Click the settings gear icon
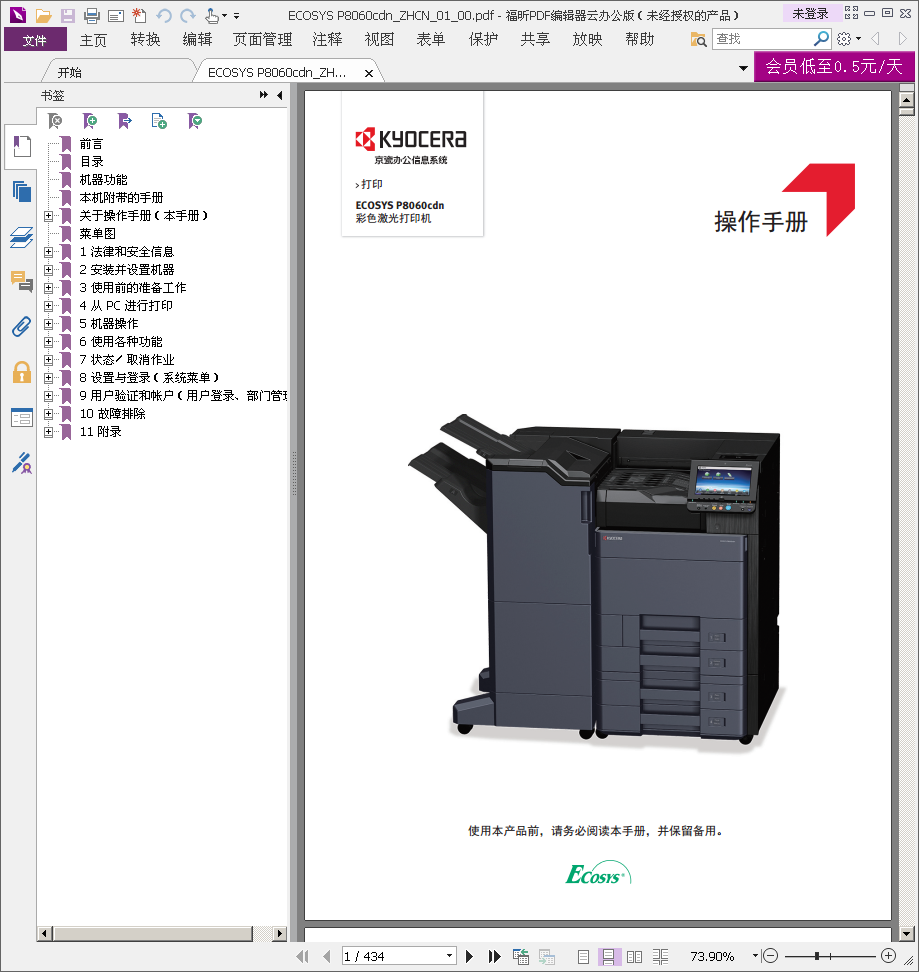 click(844, 39)
